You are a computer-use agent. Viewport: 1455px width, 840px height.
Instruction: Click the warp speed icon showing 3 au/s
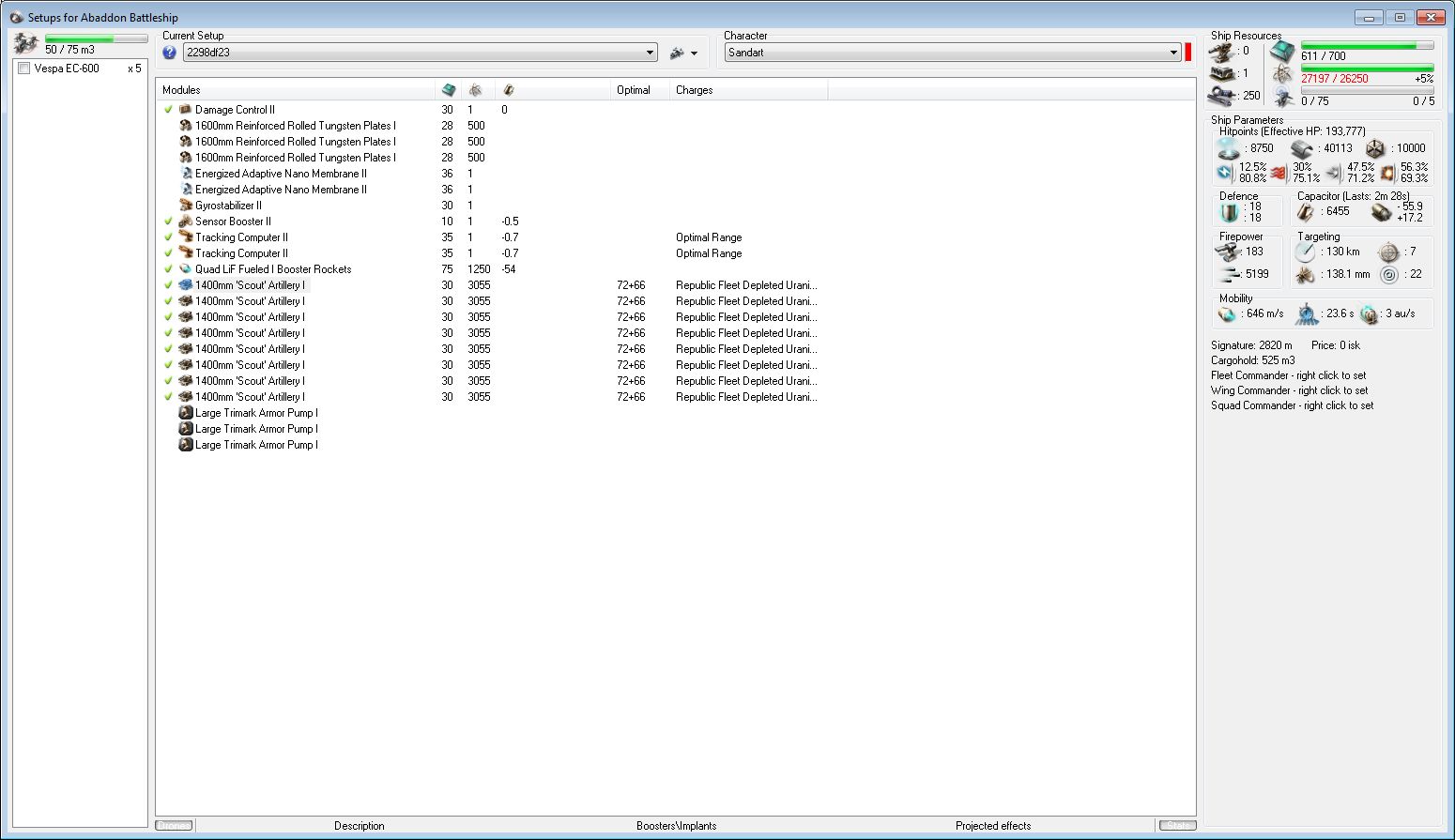point(1370,314)
